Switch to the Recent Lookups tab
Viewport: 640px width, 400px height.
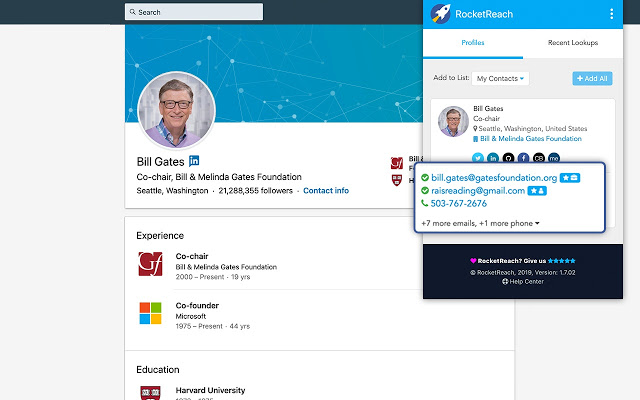(573, 42)
